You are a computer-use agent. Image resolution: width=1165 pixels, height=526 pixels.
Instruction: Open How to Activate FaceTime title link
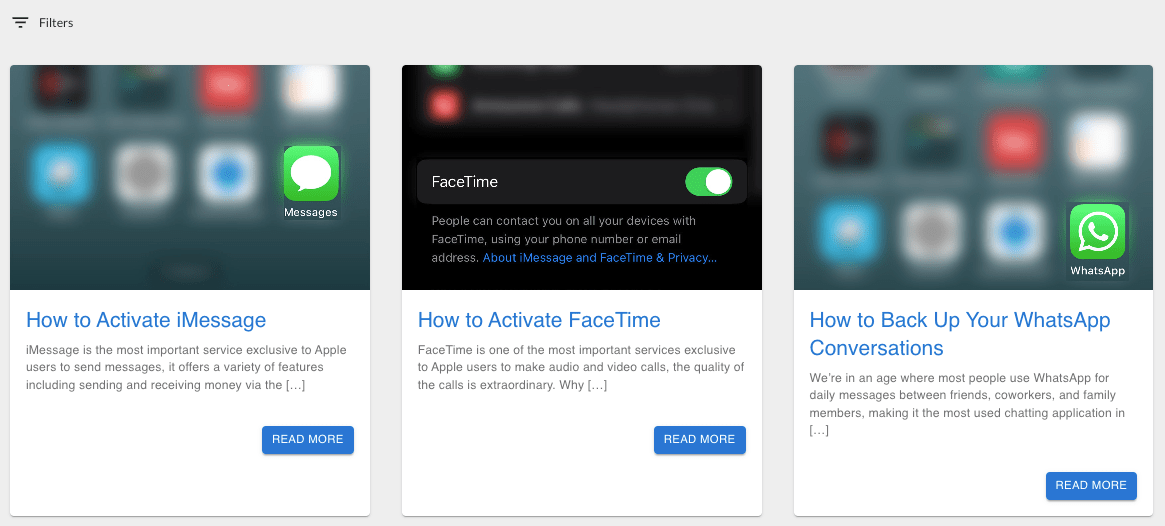point(539,320)
